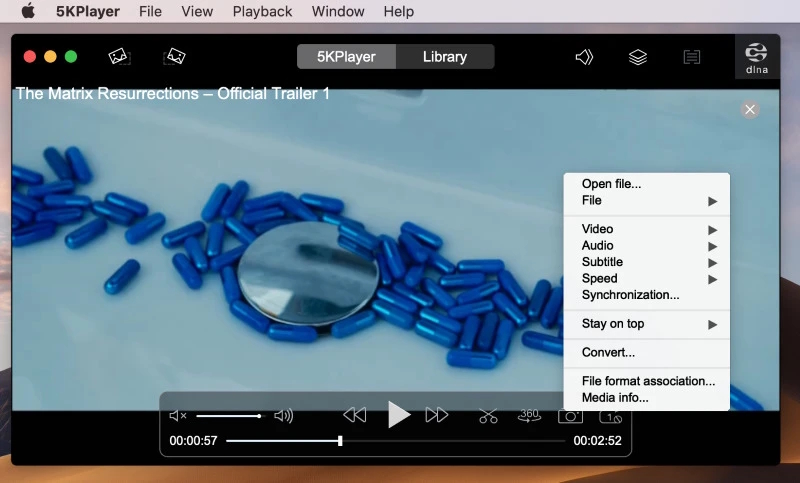800x483 pixels.
Task: Click the max volume speaker icon
Action: 284,416
